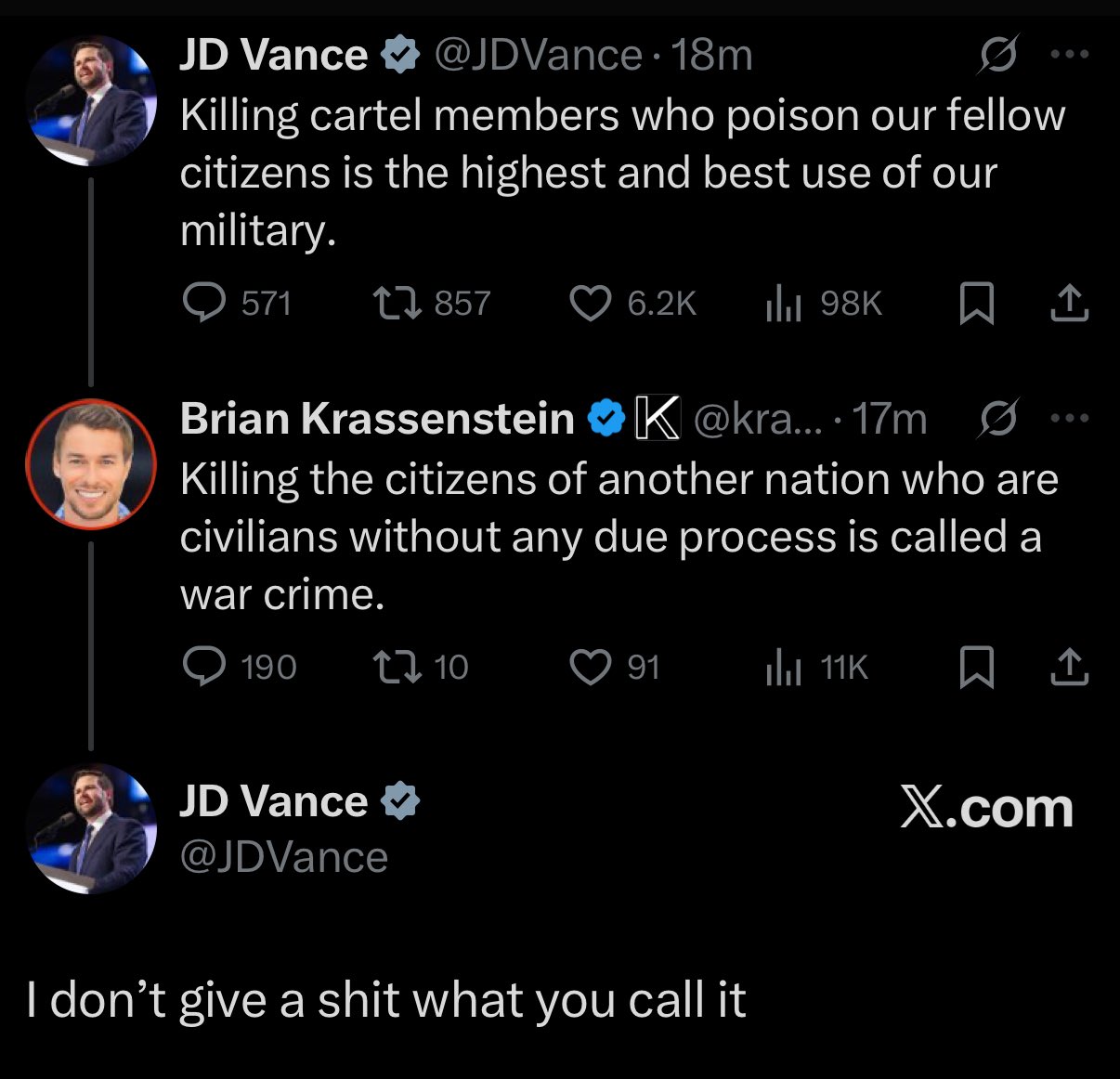View analytics showing 11K views
This screenshot has height=1079, width=1120.
[x=783, y=667]
